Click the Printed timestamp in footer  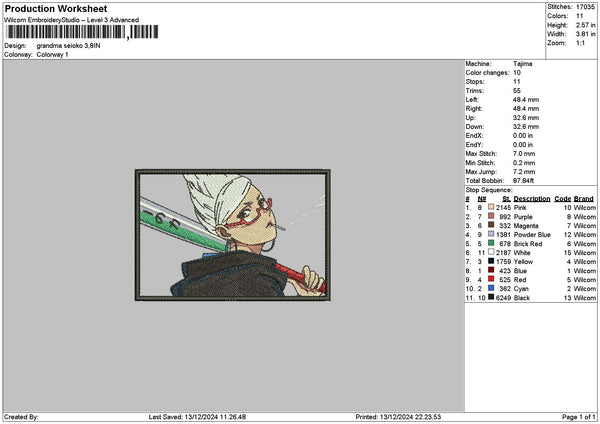[x=398, y=417]
